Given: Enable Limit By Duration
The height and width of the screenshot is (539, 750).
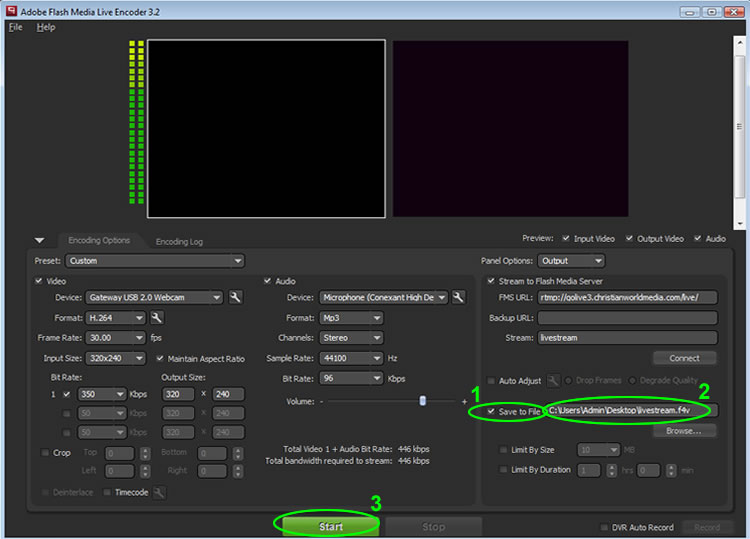Looking at the screenshot, I should (503, 470).
